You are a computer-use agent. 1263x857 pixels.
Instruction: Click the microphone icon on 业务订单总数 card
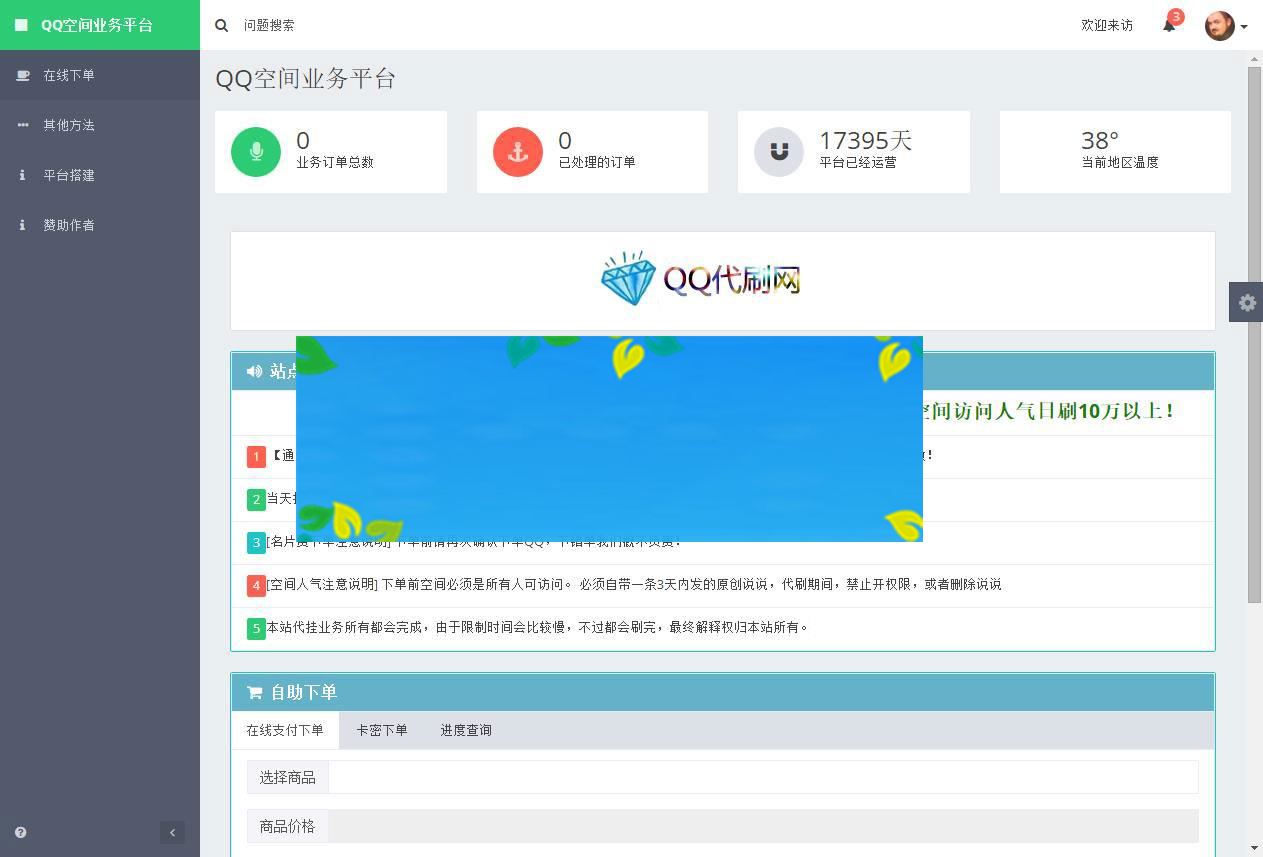coord(256,151)
